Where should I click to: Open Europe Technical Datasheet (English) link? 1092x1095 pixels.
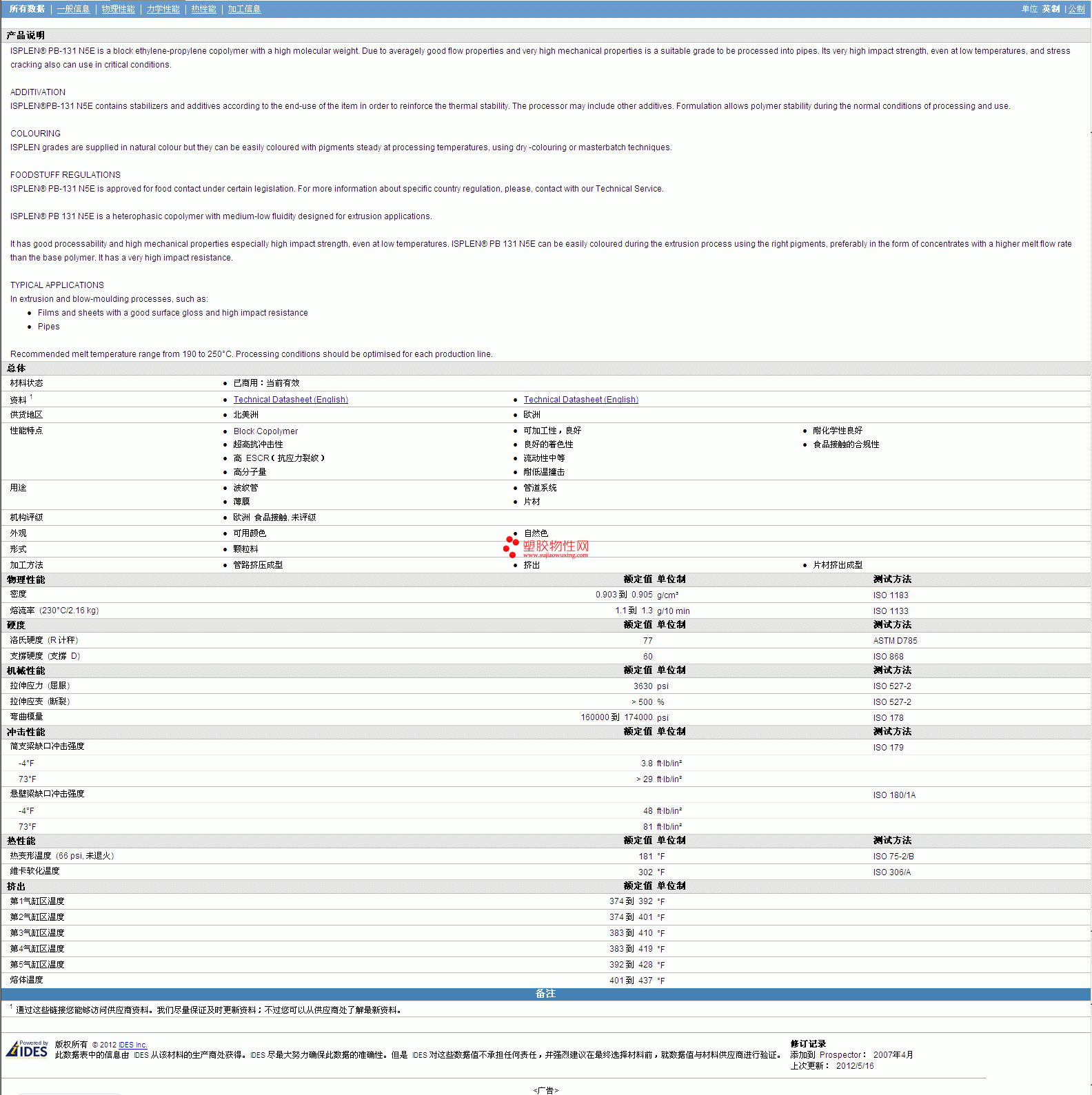pyautogui.click(x=580, y=400)
